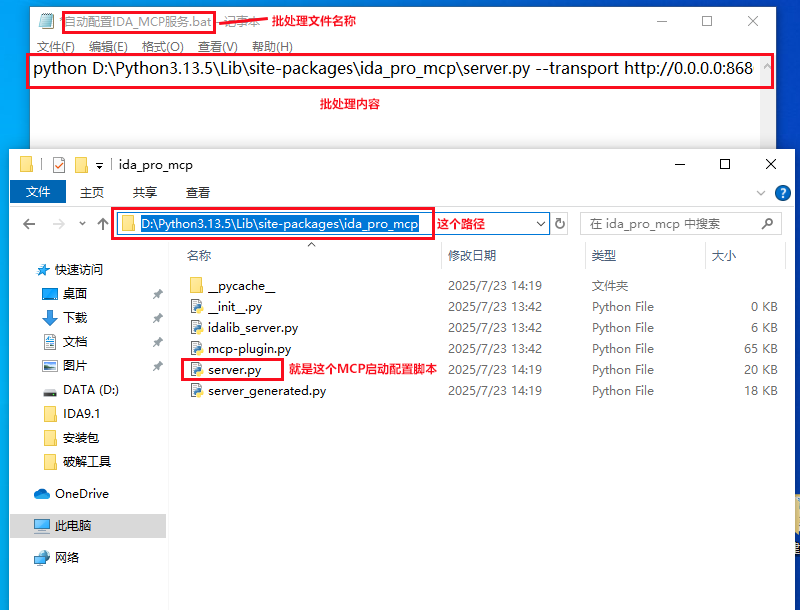Open the 帮助(H) menu in Notepad
This screenshot has width=800, height=610.
coord(272,47)
